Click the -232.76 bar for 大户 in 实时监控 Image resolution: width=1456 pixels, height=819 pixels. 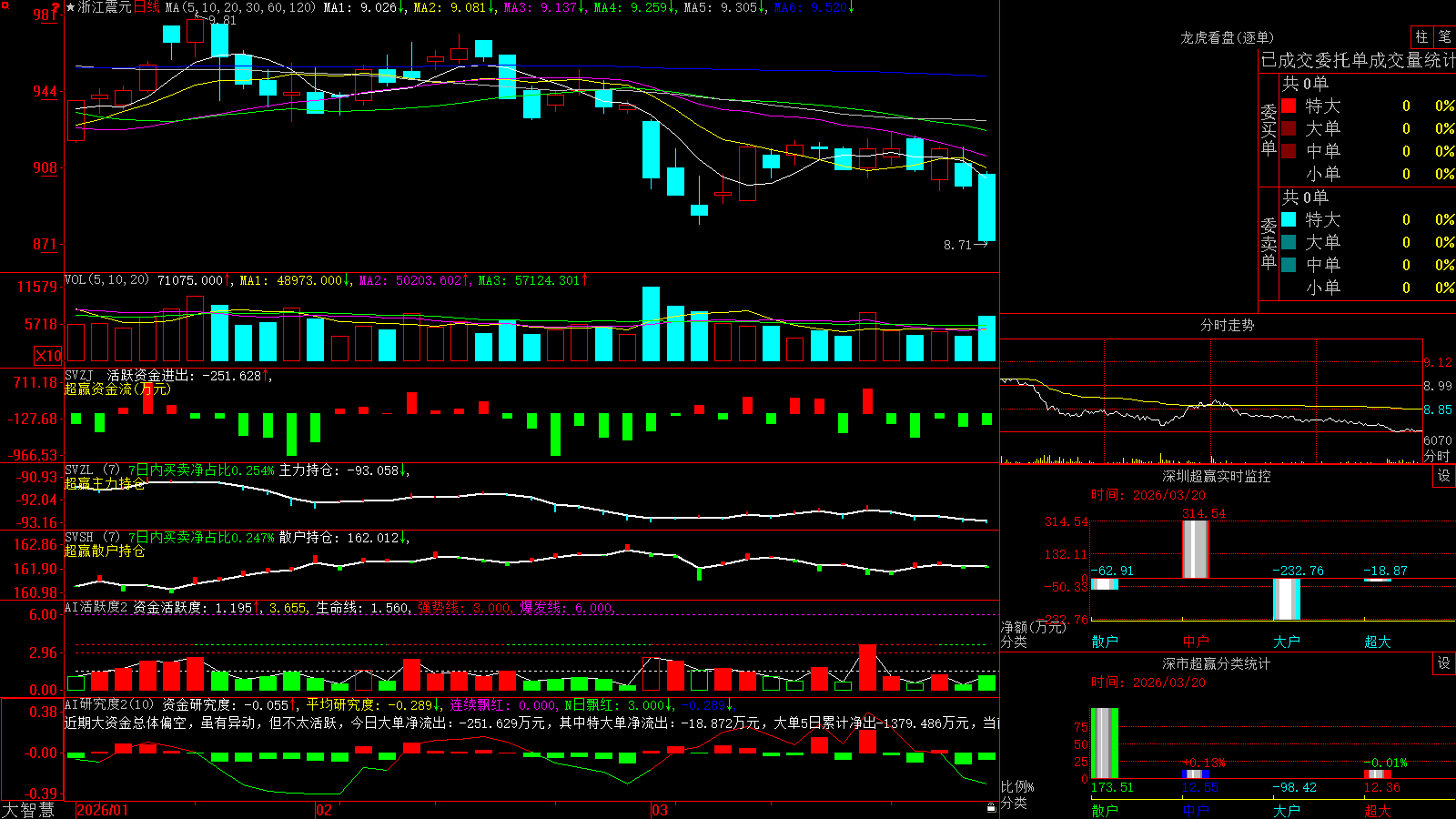pos(1287,599)
